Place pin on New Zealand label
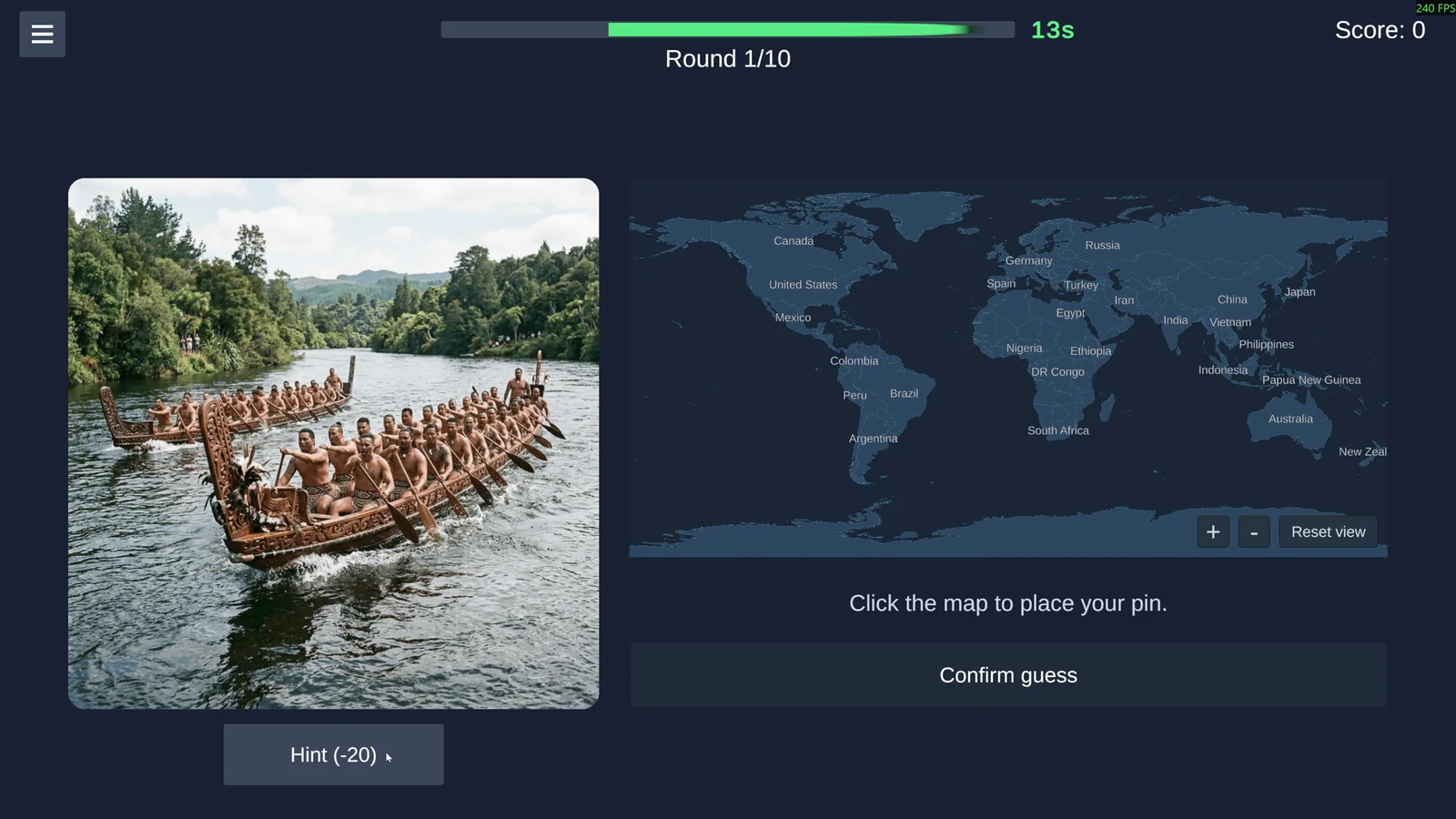 coord(1362,451)
